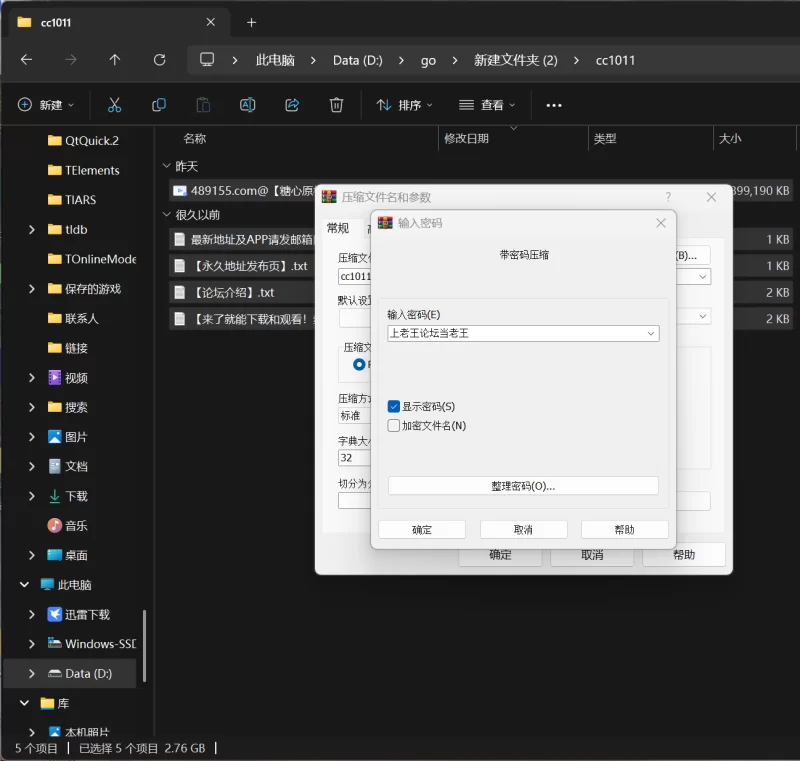
Task: Click 取消 in the 输入密码 dialog
Action: 523,529
